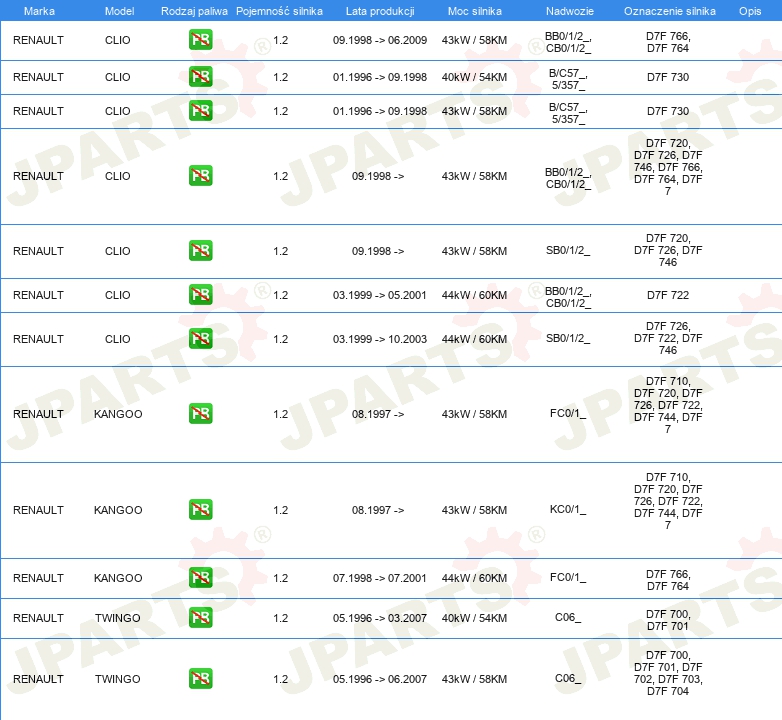Click the Nadwozie column header
Image resolution: width=782 pixels, height=720 pixels.
click(567, 10)
